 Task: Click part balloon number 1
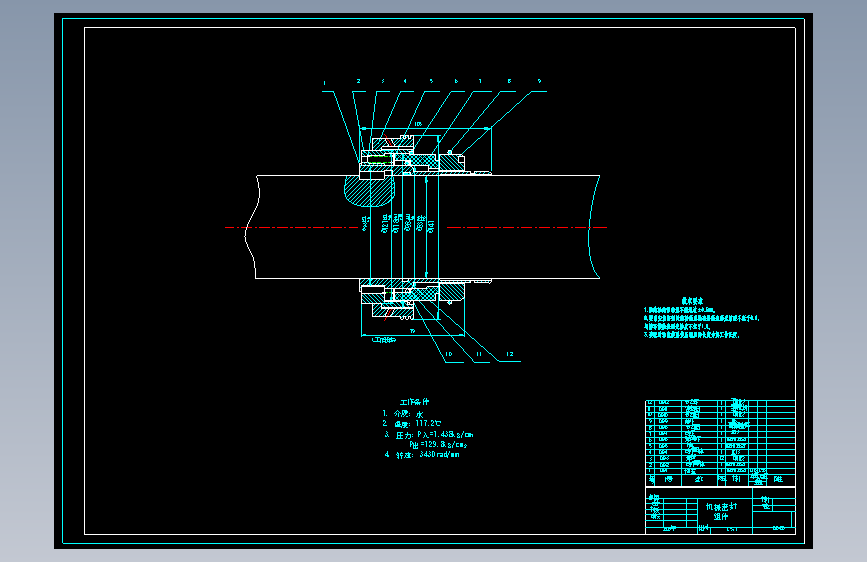[x=325, y=84]
